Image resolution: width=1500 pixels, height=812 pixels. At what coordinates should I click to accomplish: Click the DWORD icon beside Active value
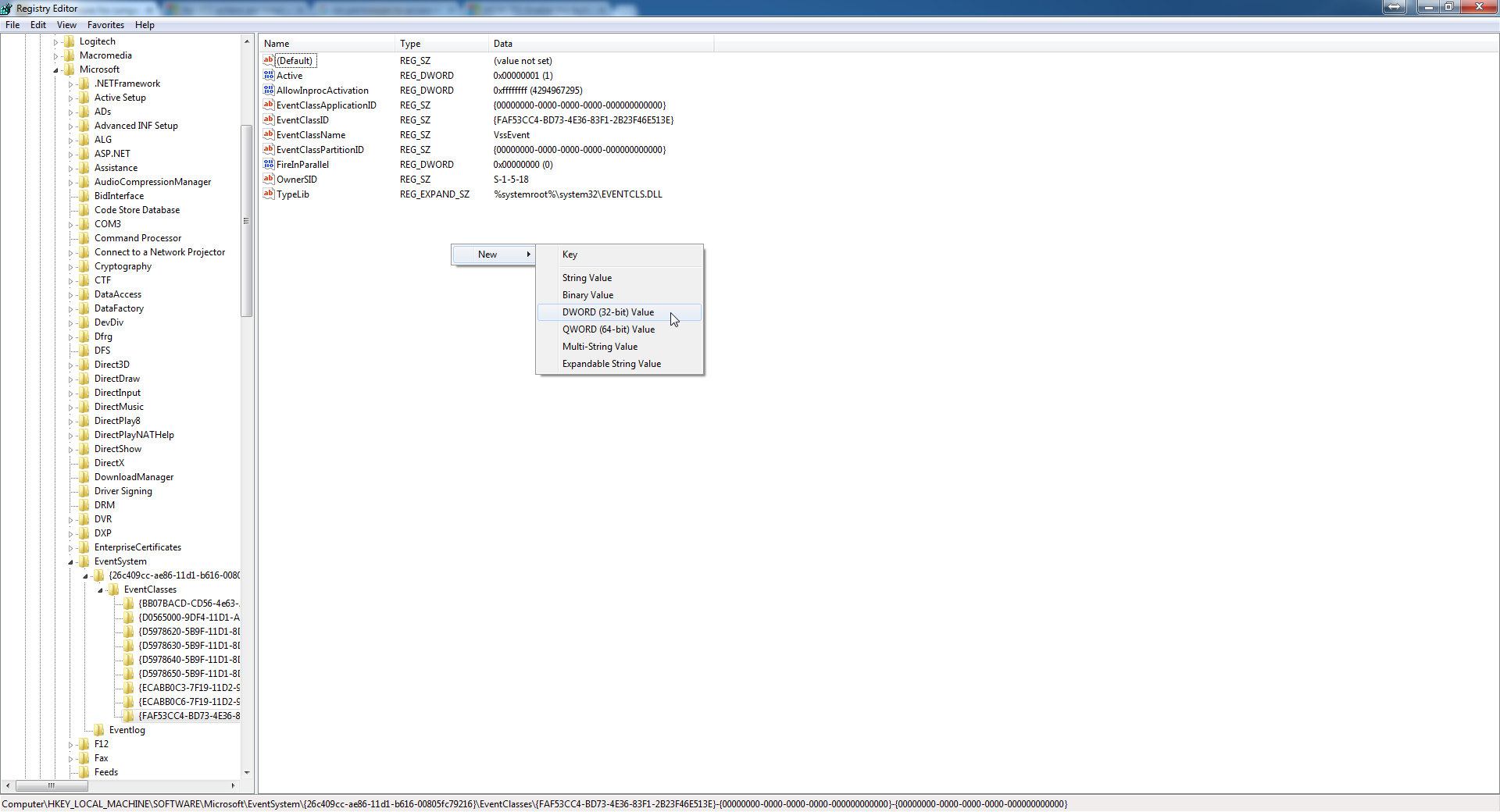(x=269, y=76)
